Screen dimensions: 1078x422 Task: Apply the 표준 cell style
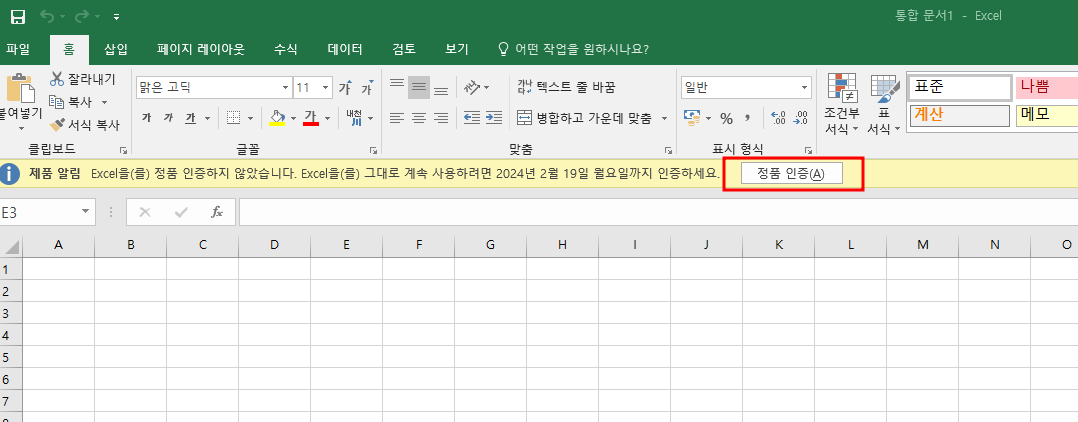click(959, 88)
